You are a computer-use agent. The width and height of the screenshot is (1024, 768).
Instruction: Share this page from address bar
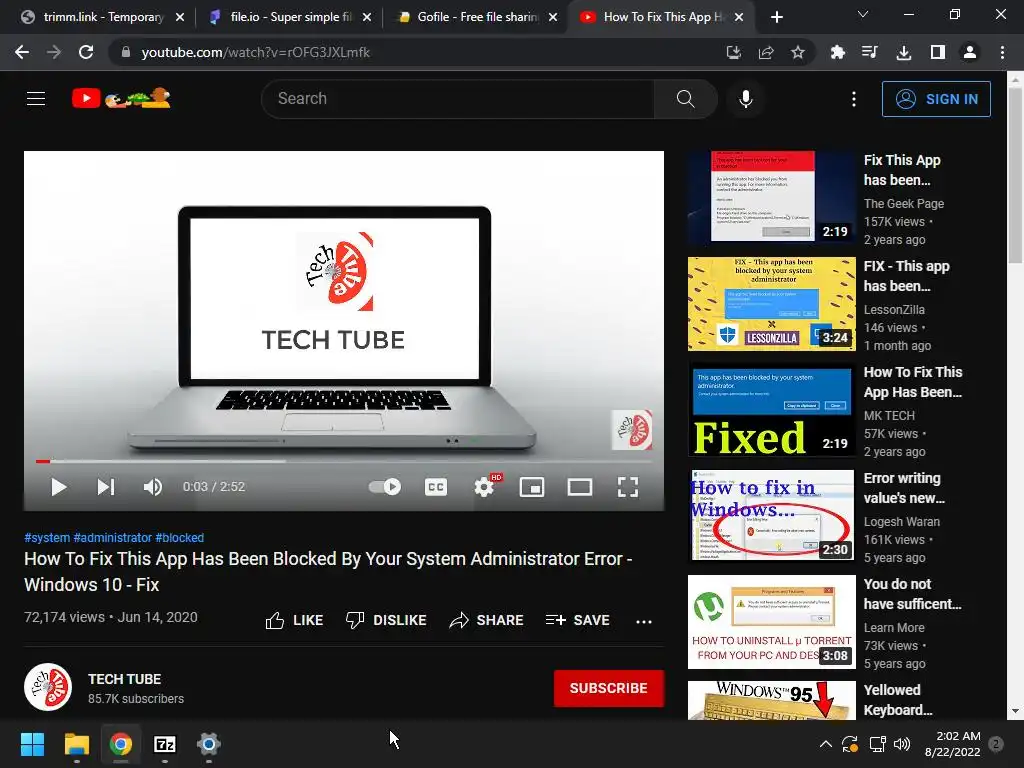click(765, 52)
